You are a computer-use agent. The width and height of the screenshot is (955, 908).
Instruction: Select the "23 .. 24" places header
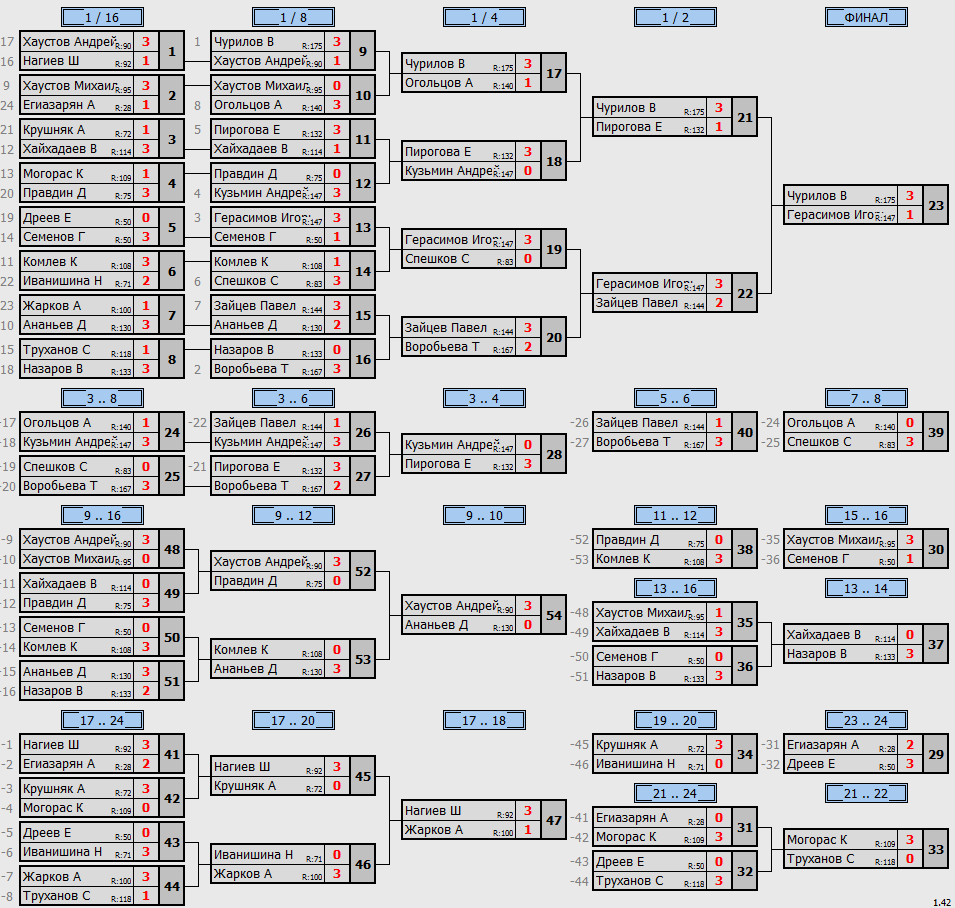point(866,720)
